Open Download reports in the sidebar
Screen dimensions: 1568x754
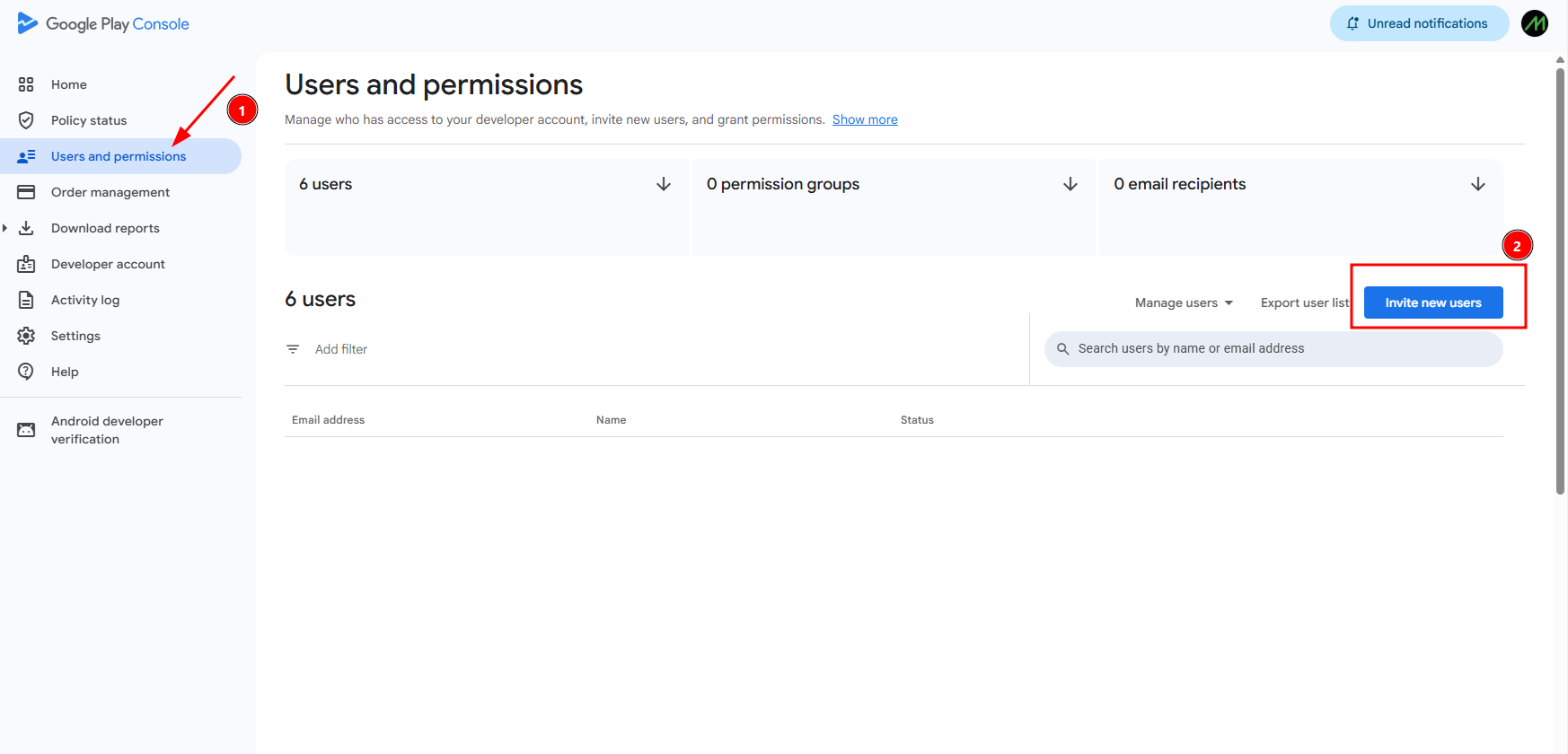click(121, 228)
